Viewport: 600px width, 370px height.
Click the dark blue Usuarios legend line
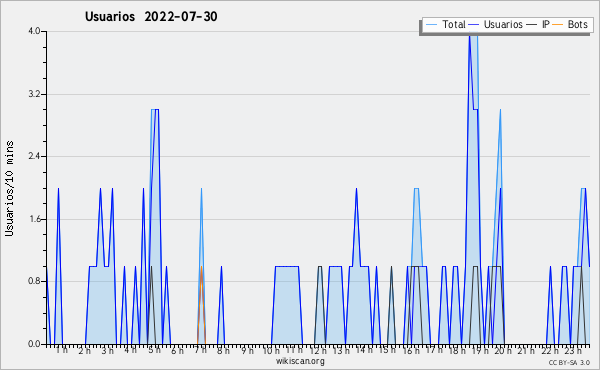click(474, 24)
